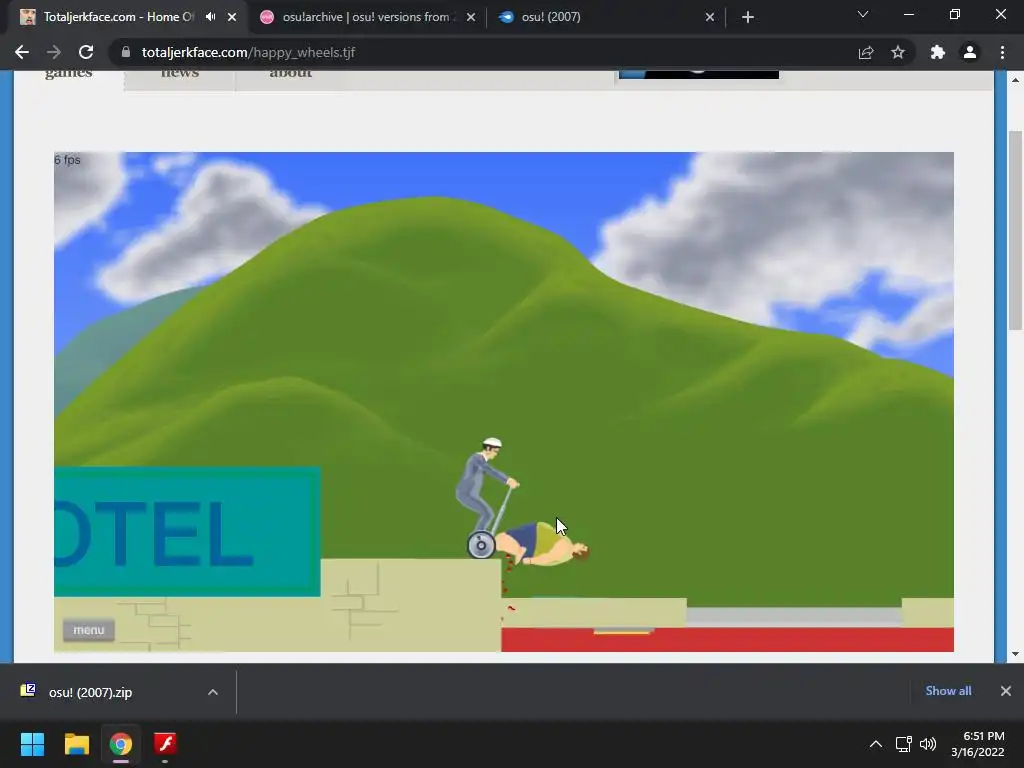Open the news navigation tab
The image size is (1024, 768).
coord(180,73)
